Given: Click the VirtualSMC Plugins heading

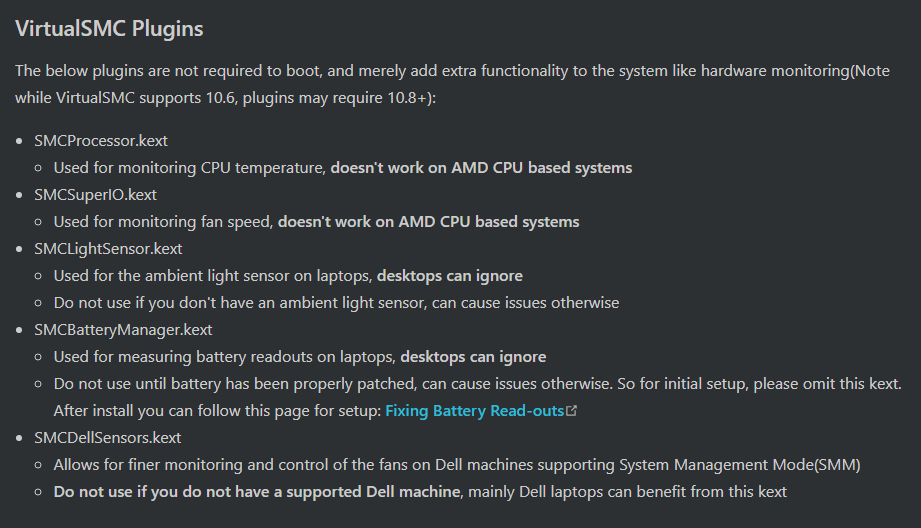Looking at the screenshot, I should coord(109,29).
